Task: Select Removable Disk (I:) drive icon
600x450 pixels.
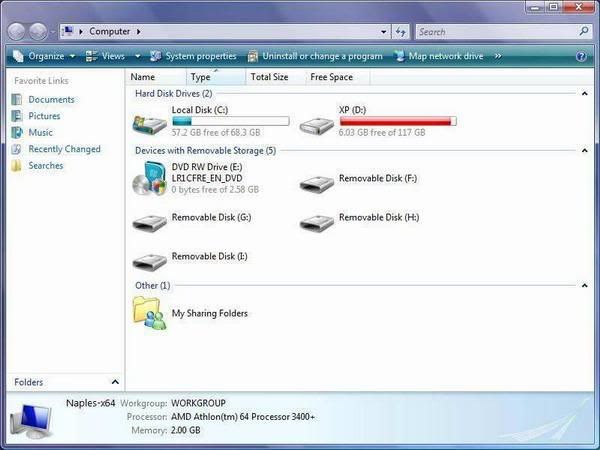Action: [150, 262]
